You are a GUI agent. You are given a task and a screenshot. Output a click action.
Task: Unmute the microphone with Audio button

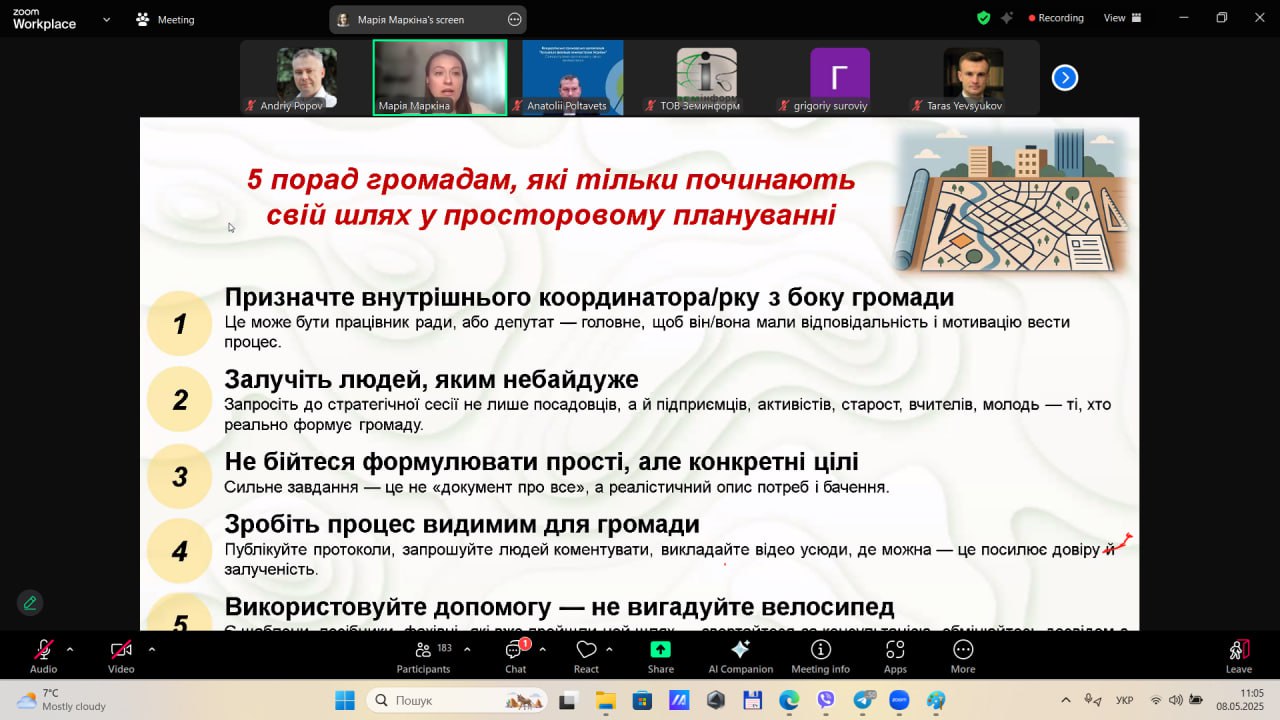coord(43,655)
